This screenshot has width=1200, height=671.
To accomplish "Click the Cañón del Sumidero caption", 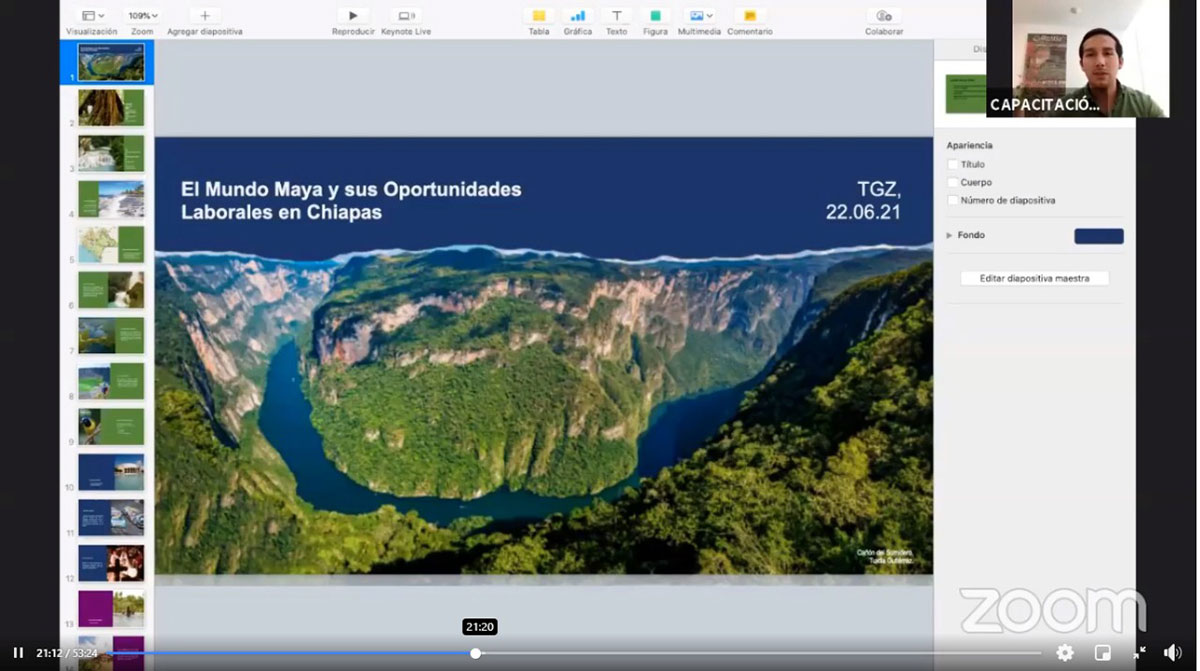I will pos(885,556).
